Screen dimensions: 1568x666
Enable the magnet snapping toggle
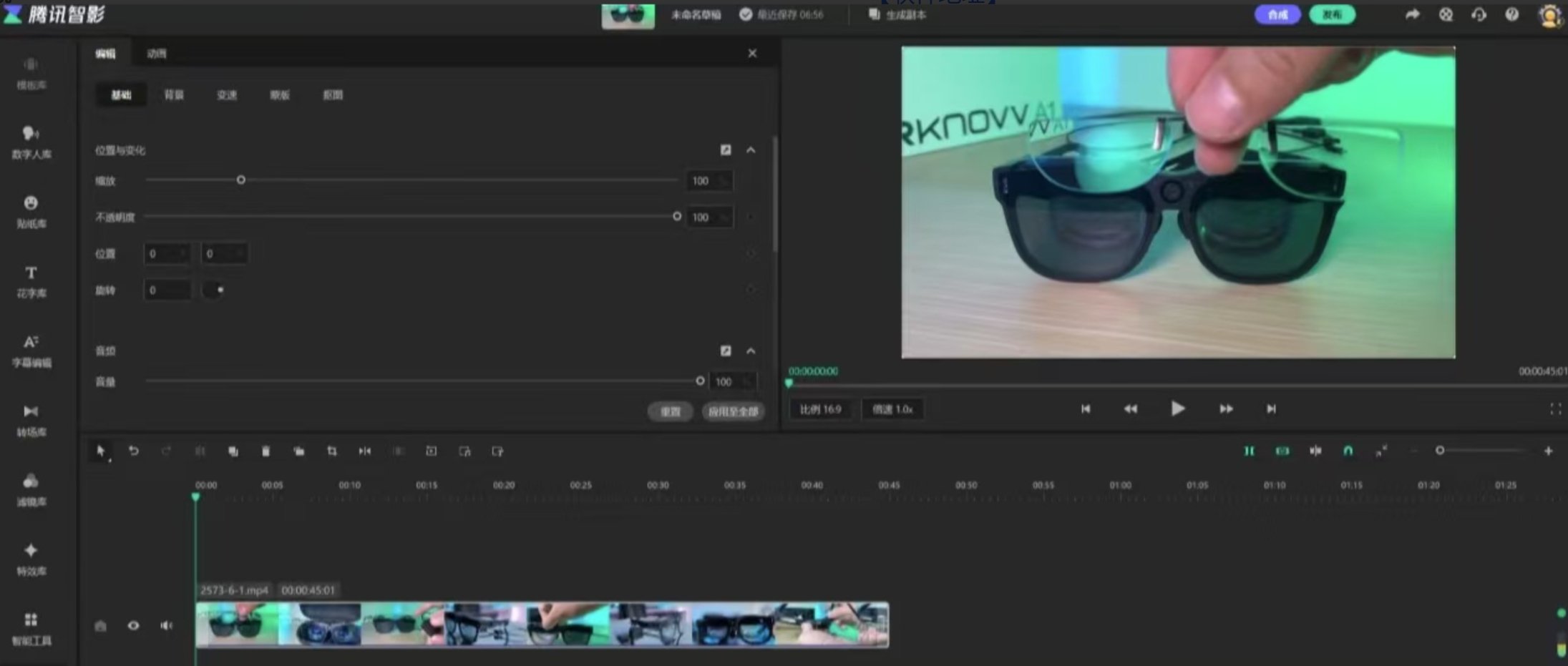point(1349,451)
